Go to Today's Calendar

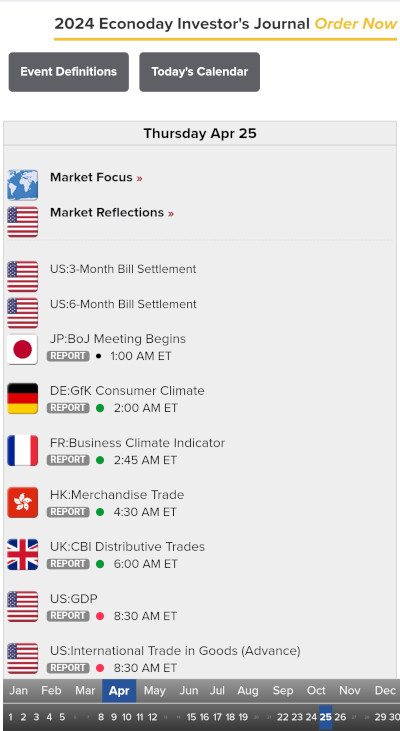[x=200, y=72]
